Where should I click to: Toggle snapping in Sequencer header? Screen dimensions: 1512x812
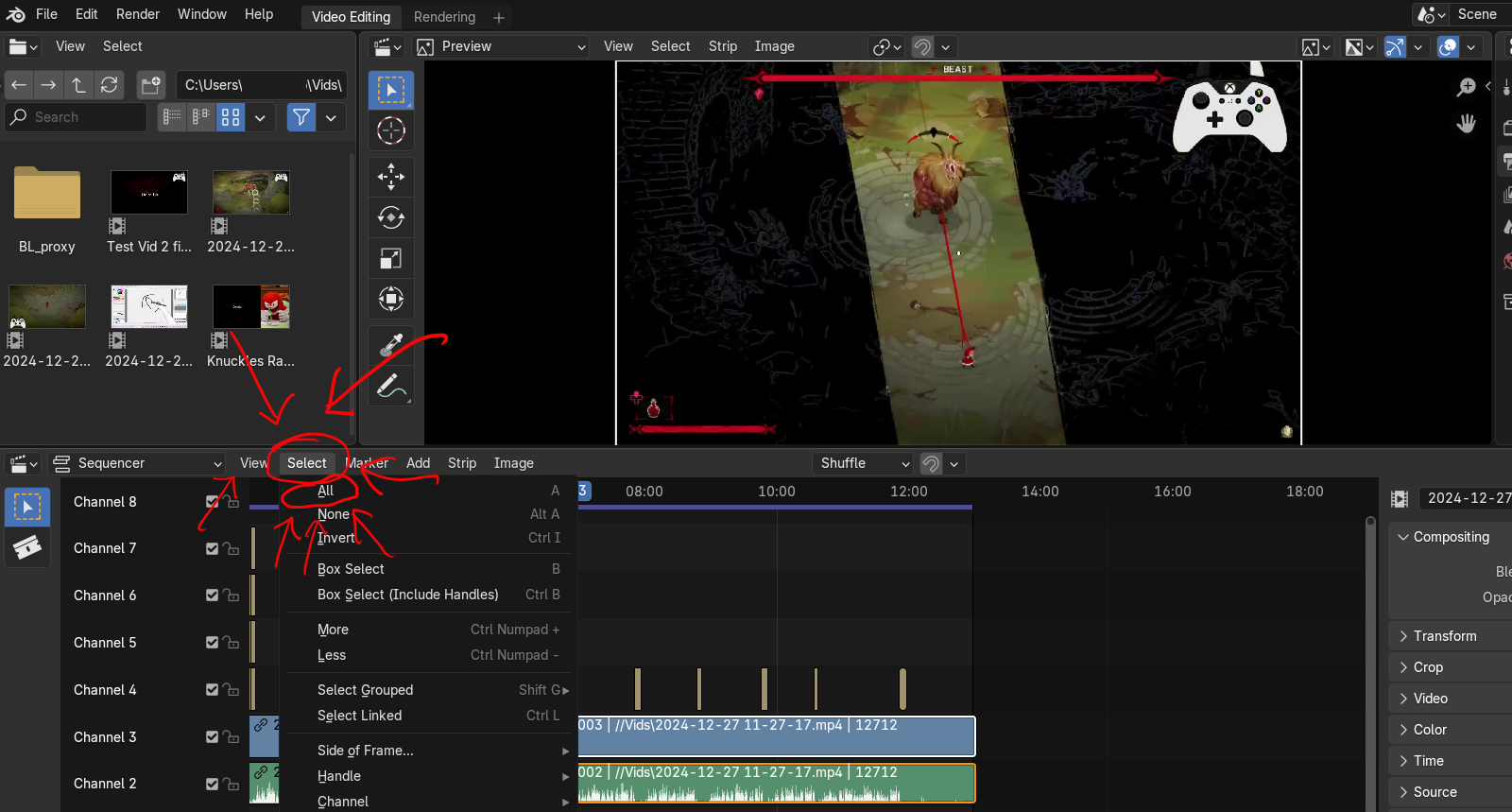tap(931, 463)
